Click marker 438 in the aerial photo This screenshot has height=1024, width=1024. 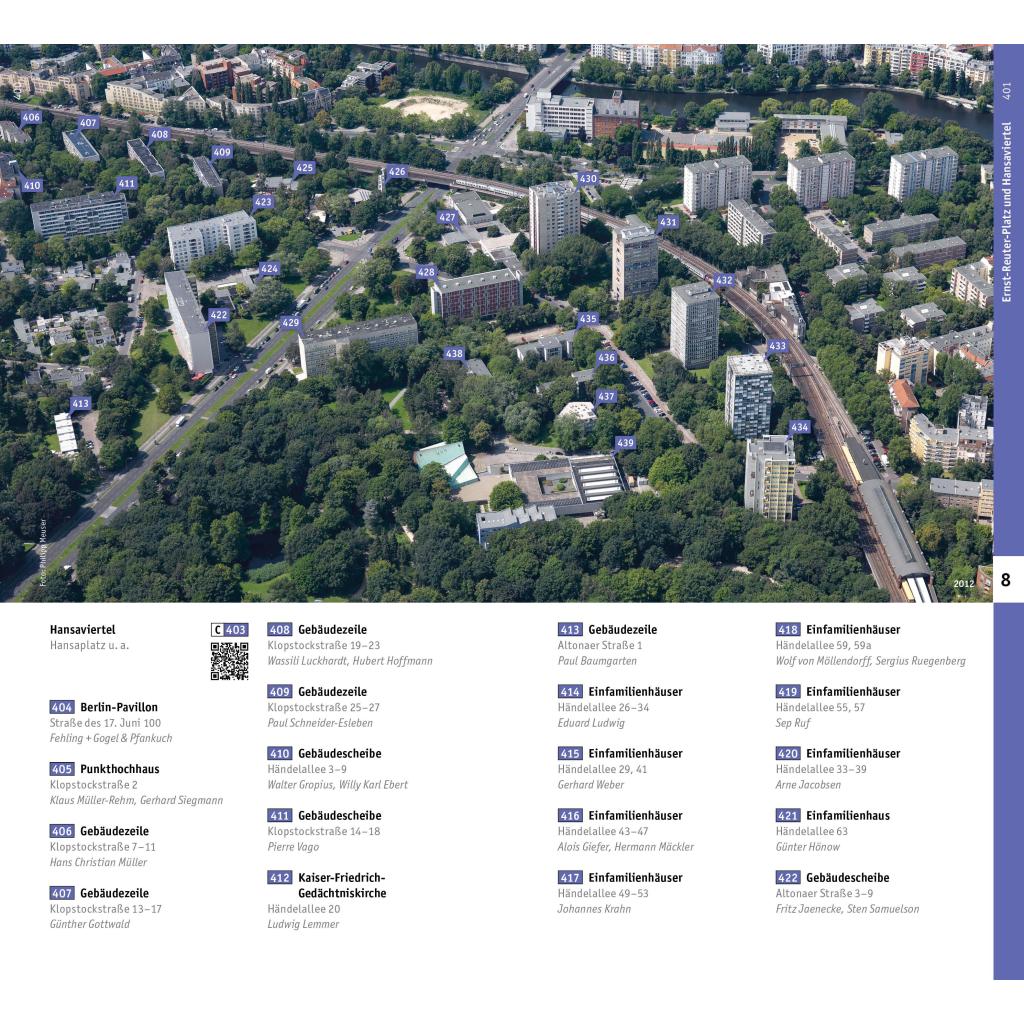coord(454,353)
